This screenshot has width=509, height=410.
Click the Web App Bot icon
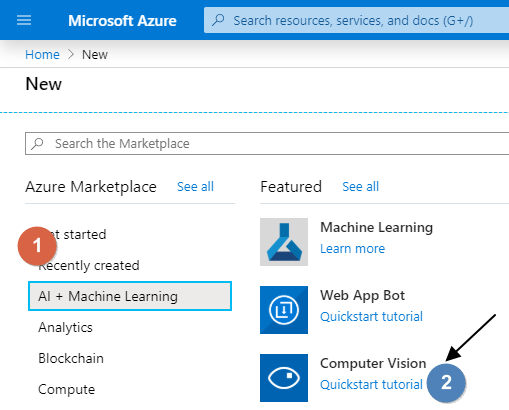tap(284, 310)
